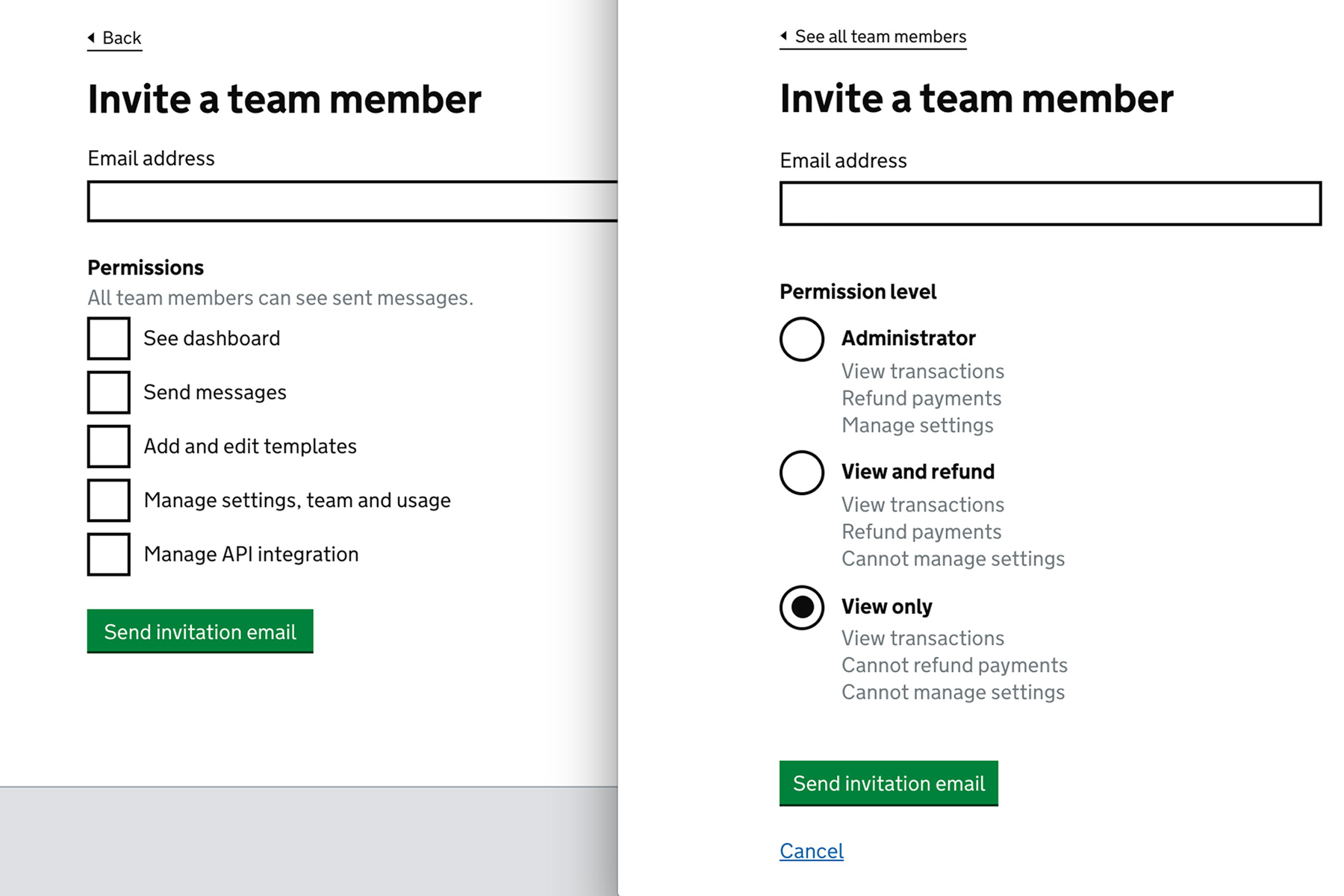Focus the left Email address field

click(352, 202)
